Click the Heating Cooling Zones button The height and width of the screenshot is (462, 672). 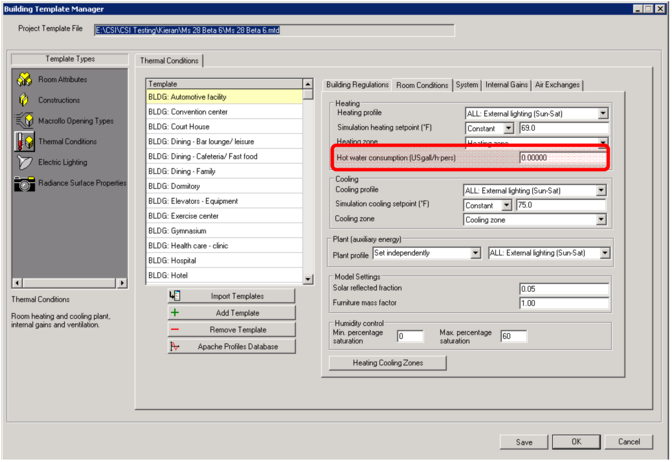[387, 363]
